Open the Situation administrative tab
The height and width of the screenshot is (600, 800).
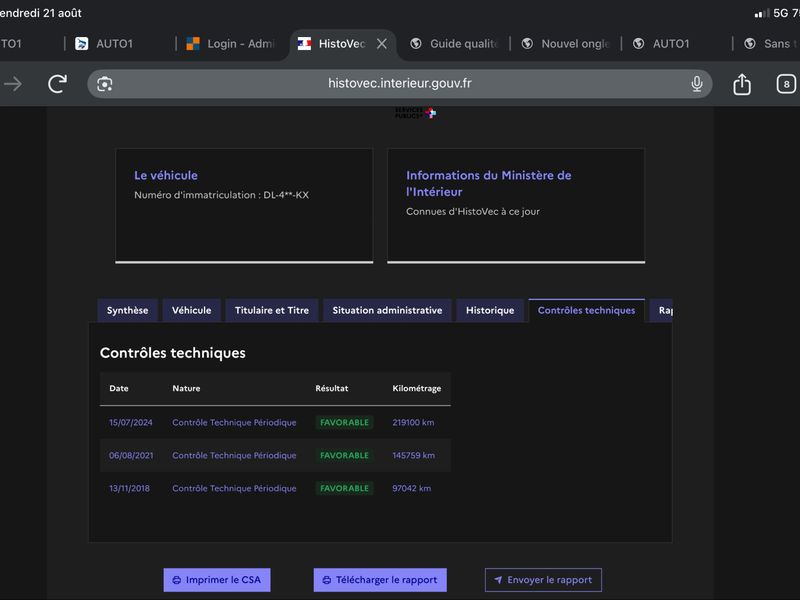(387, 310)
